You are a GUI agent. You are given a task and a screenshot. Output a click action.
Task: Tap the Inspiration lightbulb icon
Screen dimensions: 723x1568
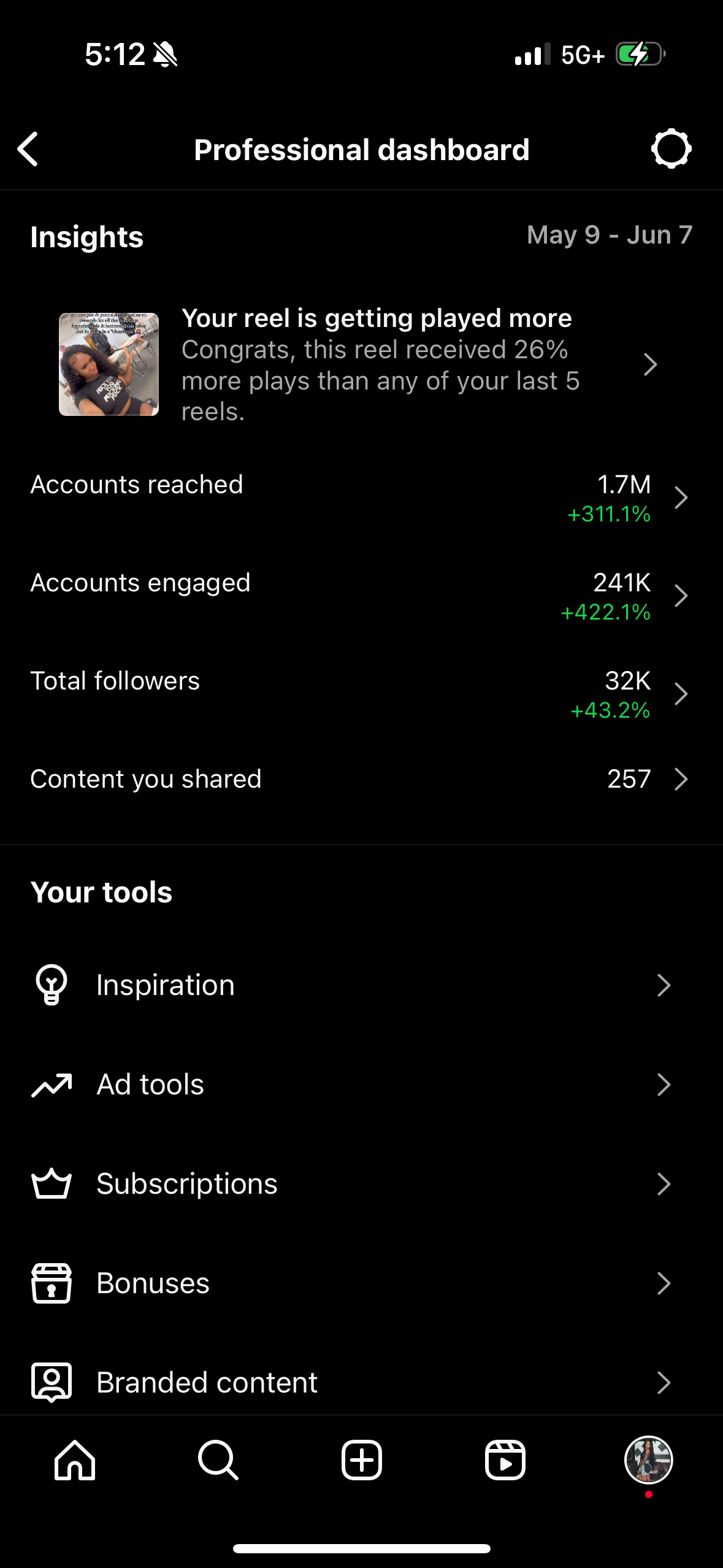52,985
